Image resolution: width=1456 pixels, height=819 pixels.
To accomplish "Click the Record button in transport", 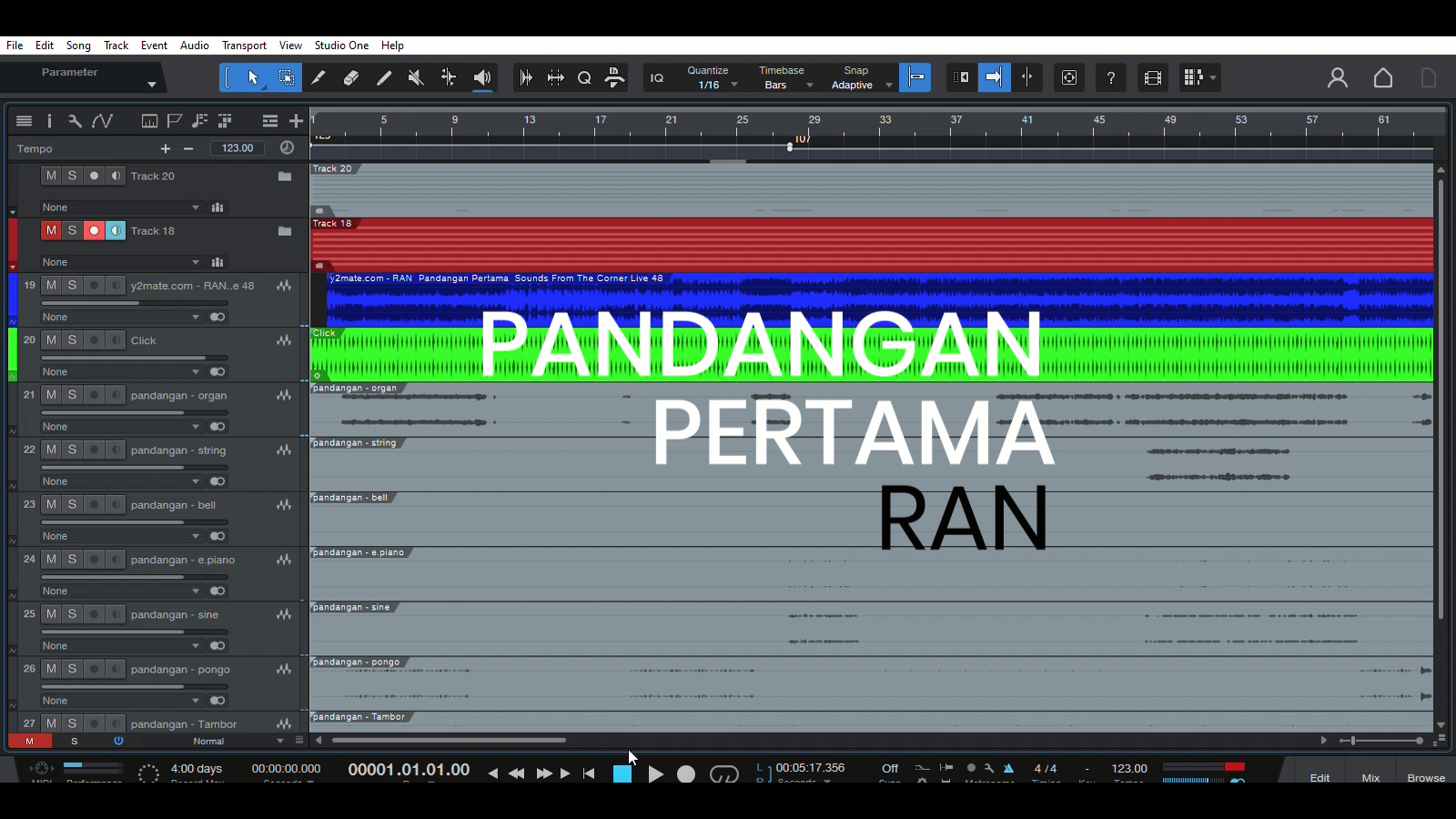I will click(686, 773).
